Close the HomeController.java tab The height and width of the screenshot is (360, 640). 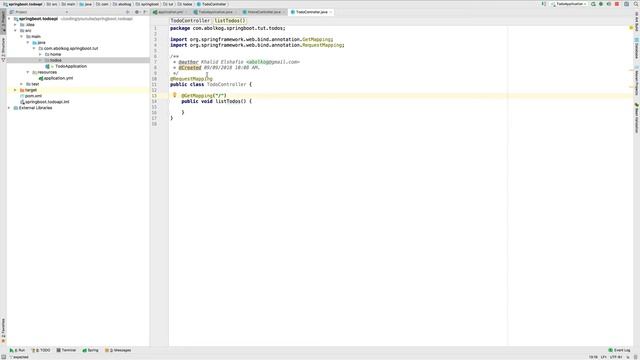point(284,12)
